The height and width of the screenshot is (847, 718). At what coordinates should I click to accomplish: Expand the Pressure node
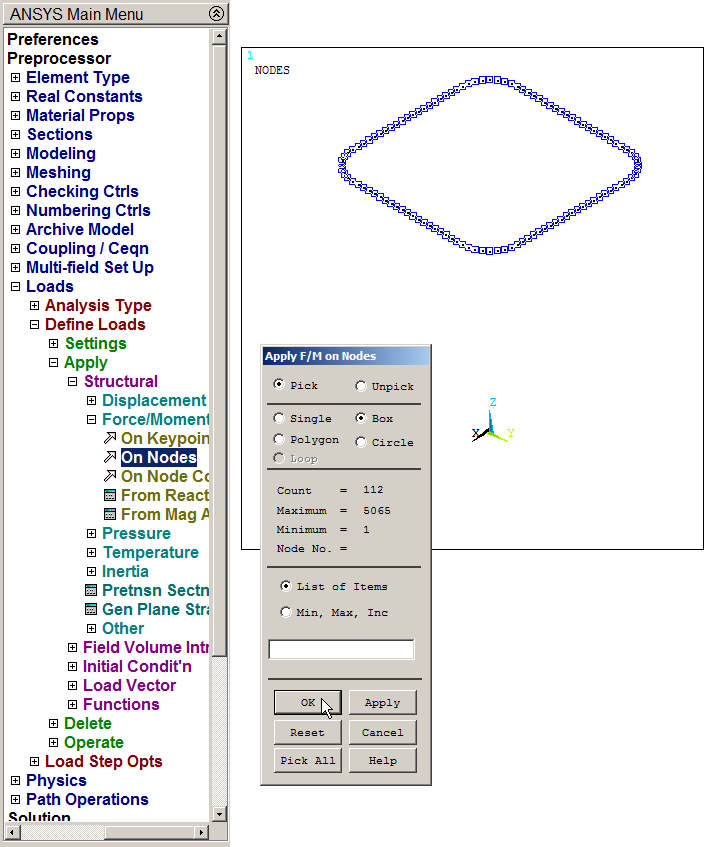pos(91,533)
